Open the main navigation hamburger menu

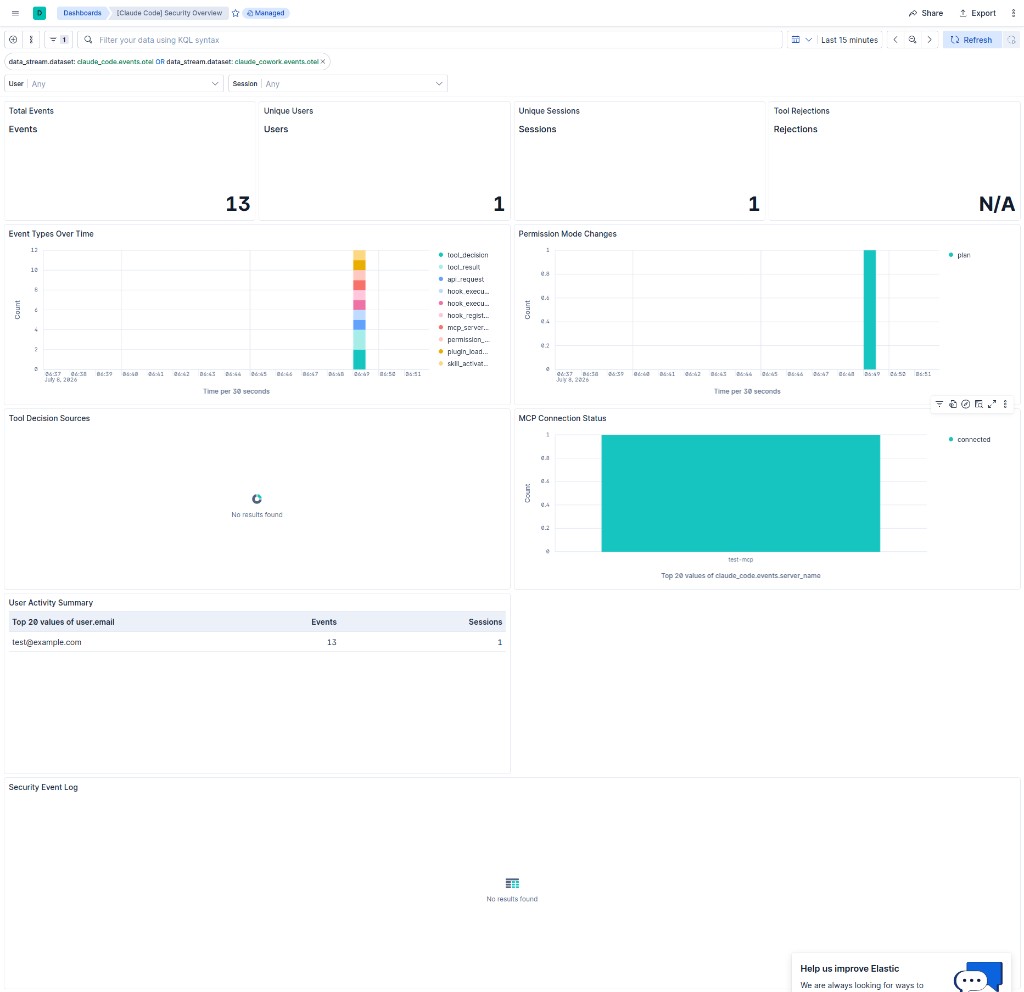[15, 13]
